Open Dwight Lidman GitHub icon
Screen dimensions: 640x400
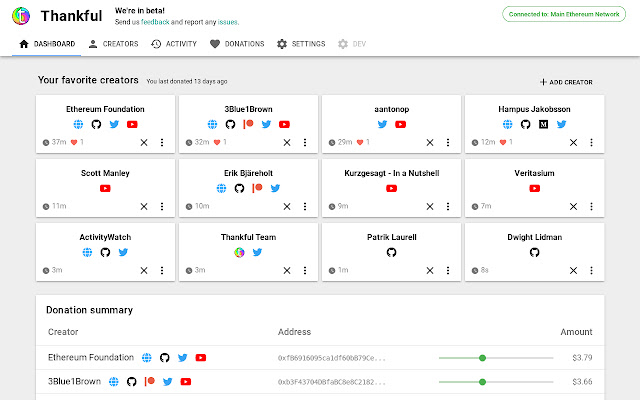535,252
